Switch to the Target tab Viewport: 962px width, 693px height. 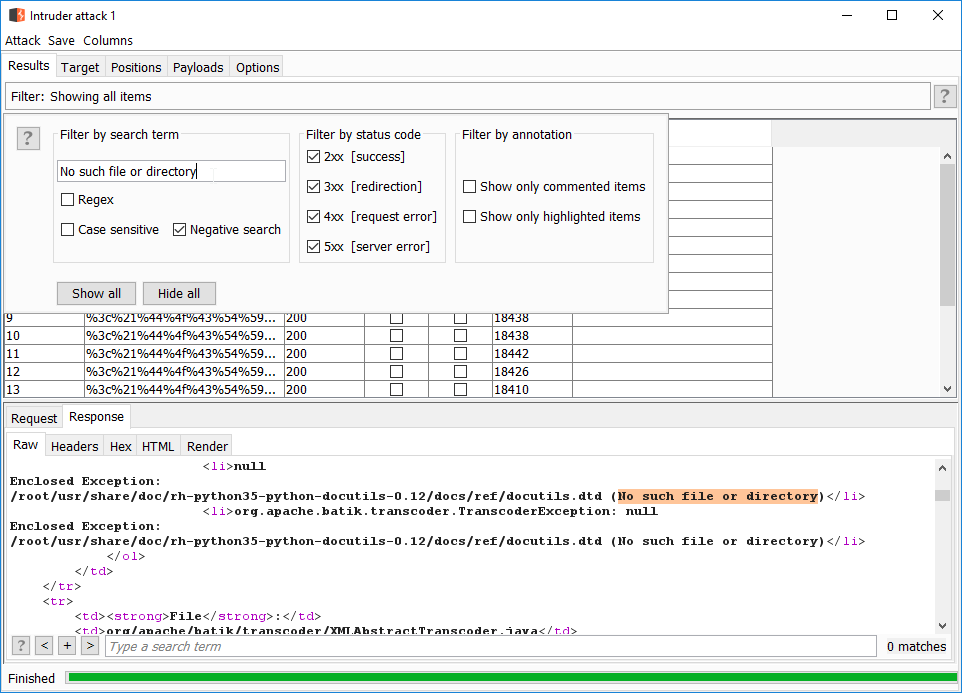[80, 67]
